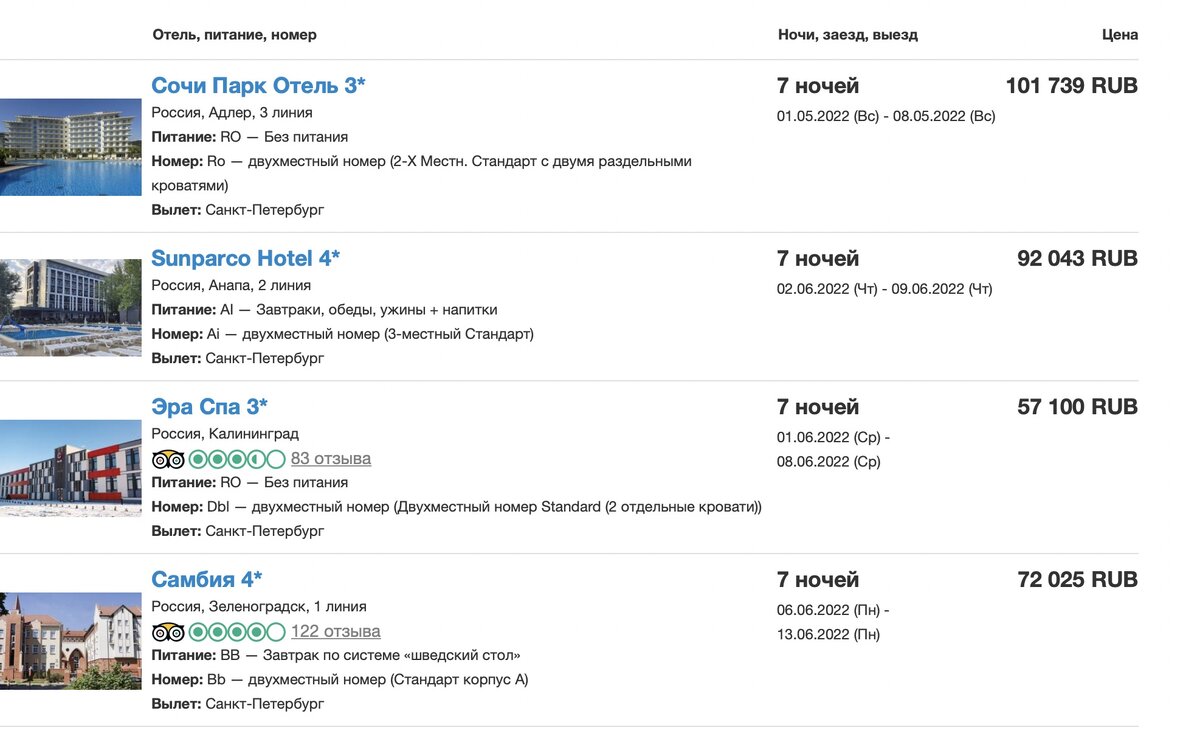
Task: Open the Sunparco Hotel photo thumbnail
Action: click(x=70, y=307)
